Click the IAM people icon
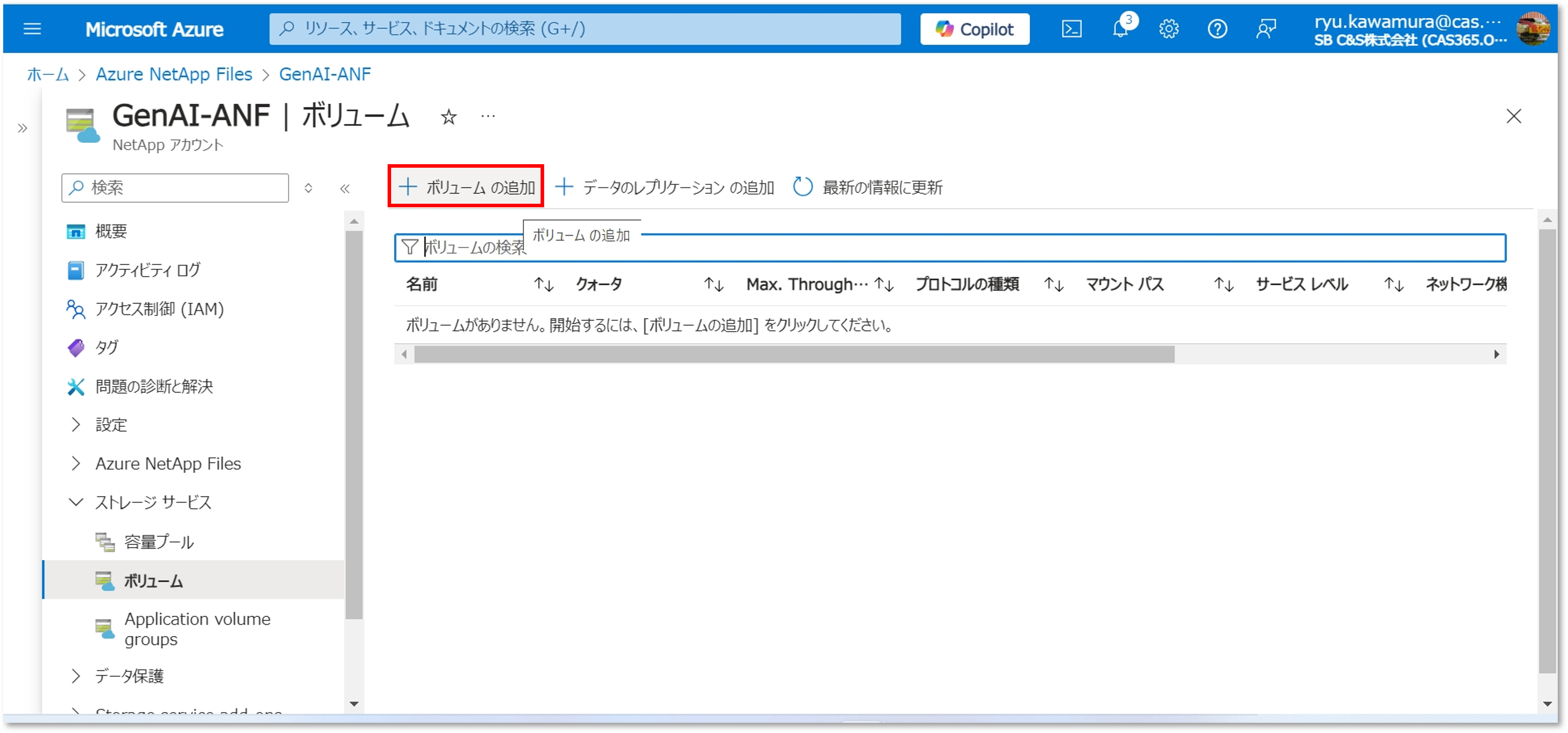Image resolution: width=1568 pixels, height=733 pixels. click(x=76, y=309)
